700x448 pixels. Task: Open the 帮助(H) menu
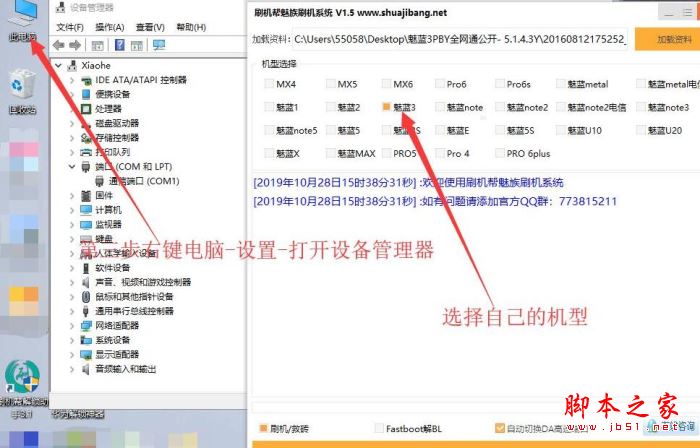(191, 27)
